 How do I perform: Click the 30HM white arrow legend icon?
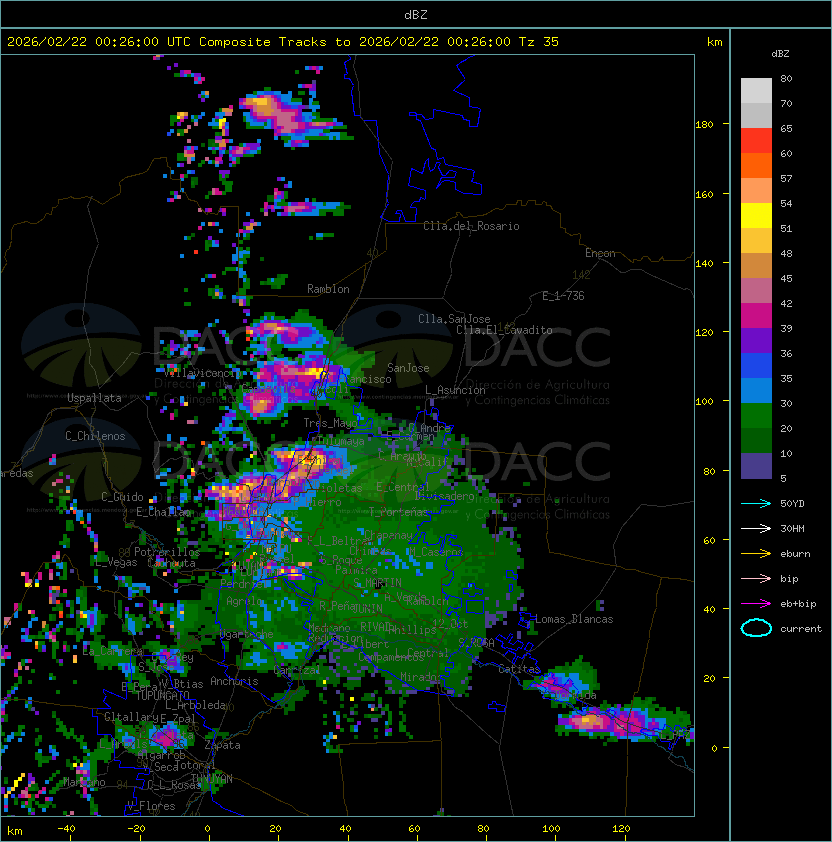click(x=756, y=528)
